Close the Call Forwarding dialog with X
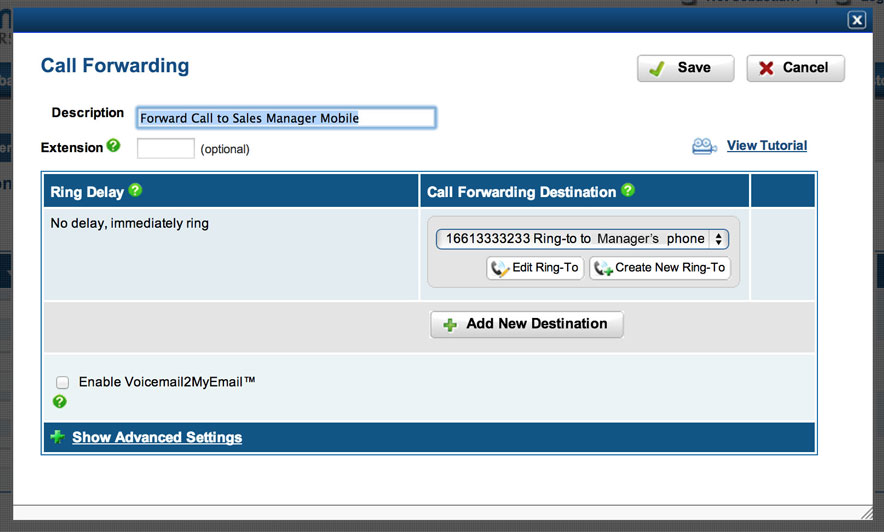 (x=856, y=20)
